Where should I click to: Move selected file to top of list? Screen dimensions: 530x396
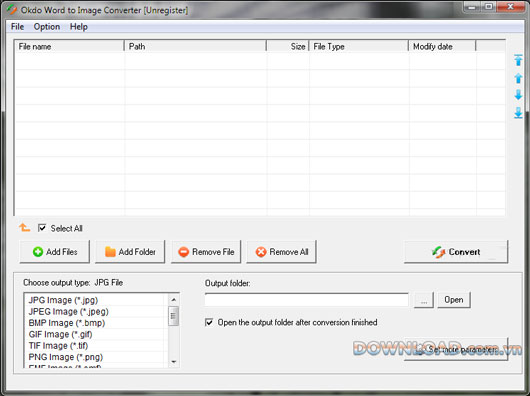518,60
